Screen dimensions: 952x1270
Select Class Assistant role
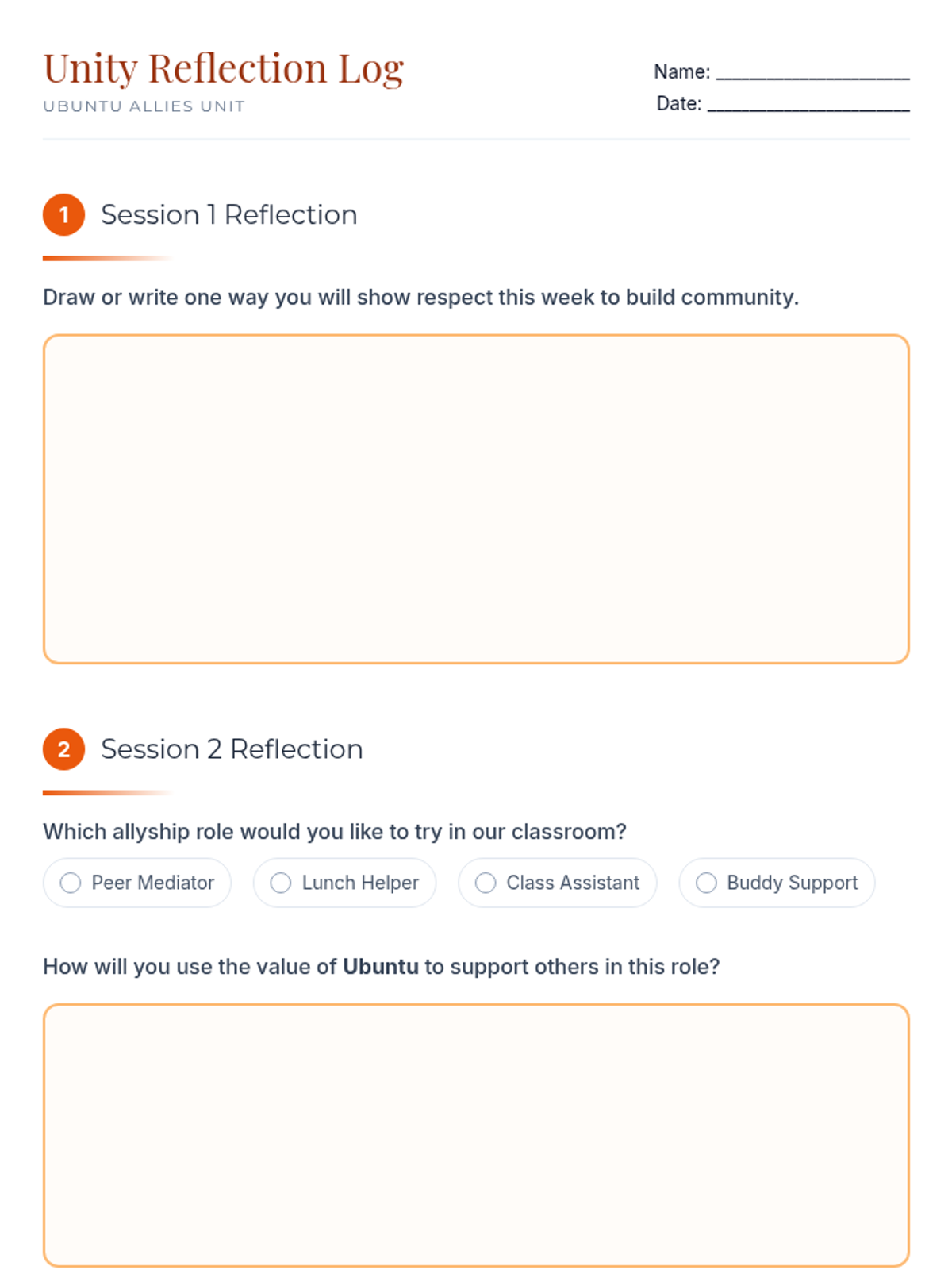(486, 883)
